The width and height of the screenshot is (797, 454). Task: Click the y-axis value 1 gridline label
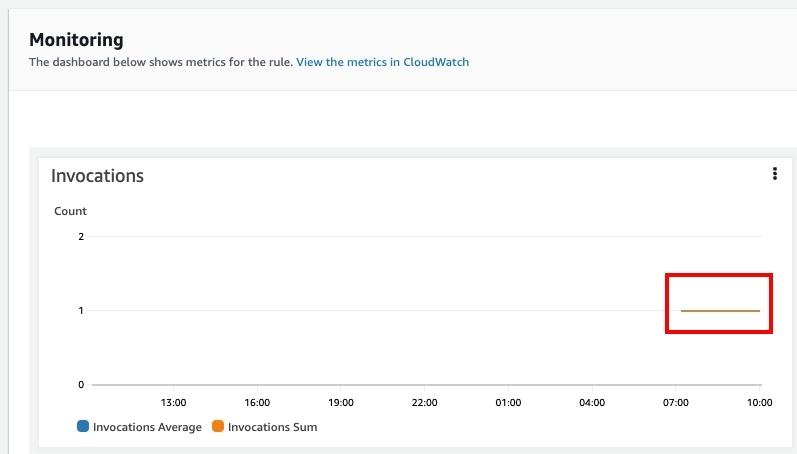pos(81,311)
